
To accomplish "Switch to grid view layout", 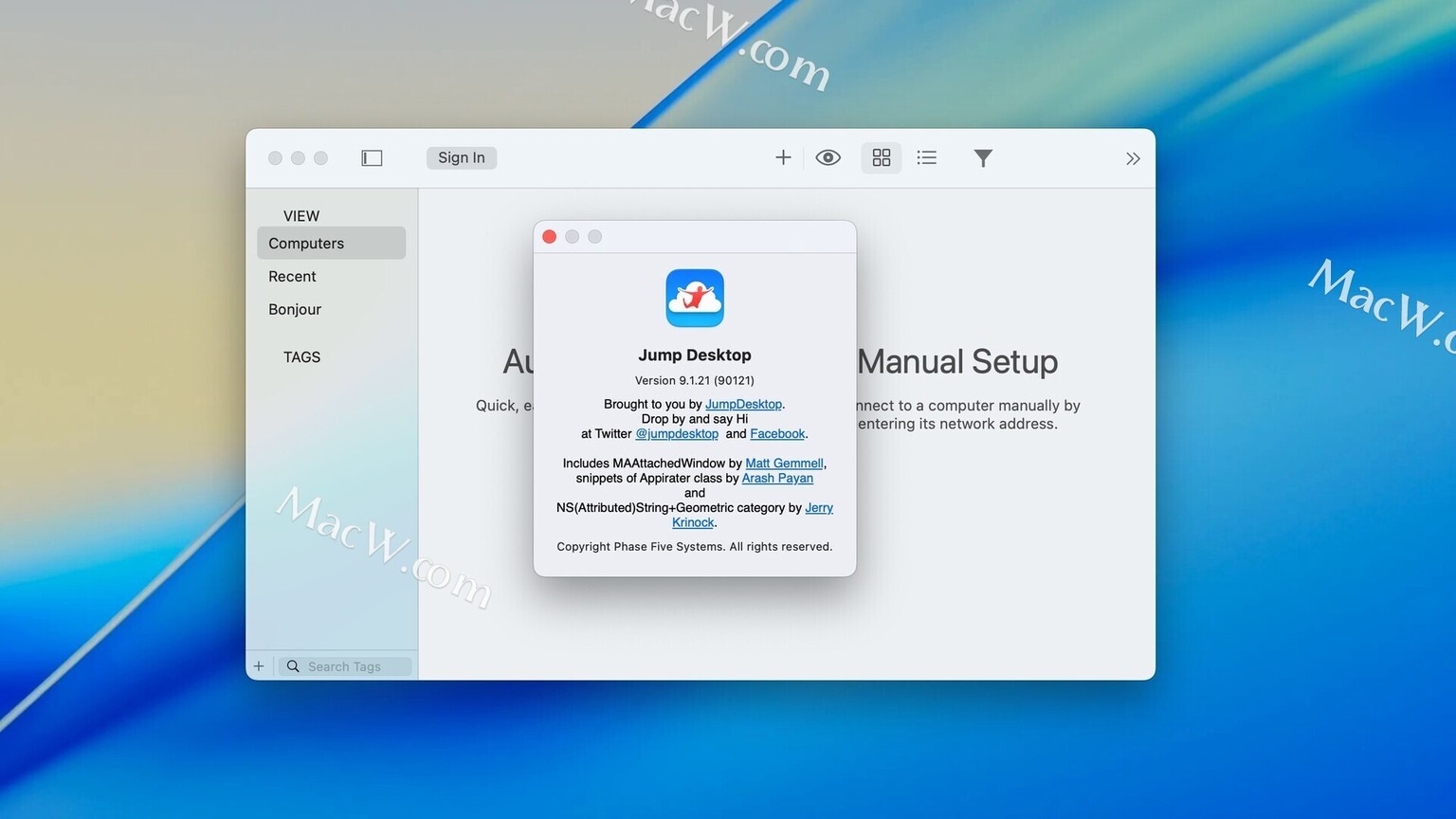I will (882, 158).
